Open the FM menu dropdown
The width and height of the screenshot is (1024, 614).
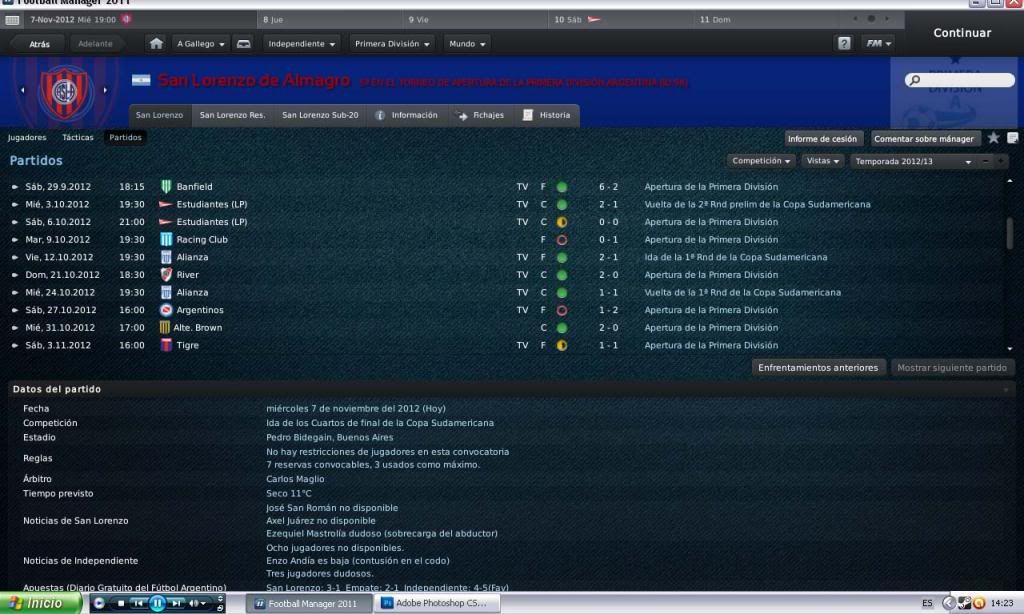(x=878, y=44)
